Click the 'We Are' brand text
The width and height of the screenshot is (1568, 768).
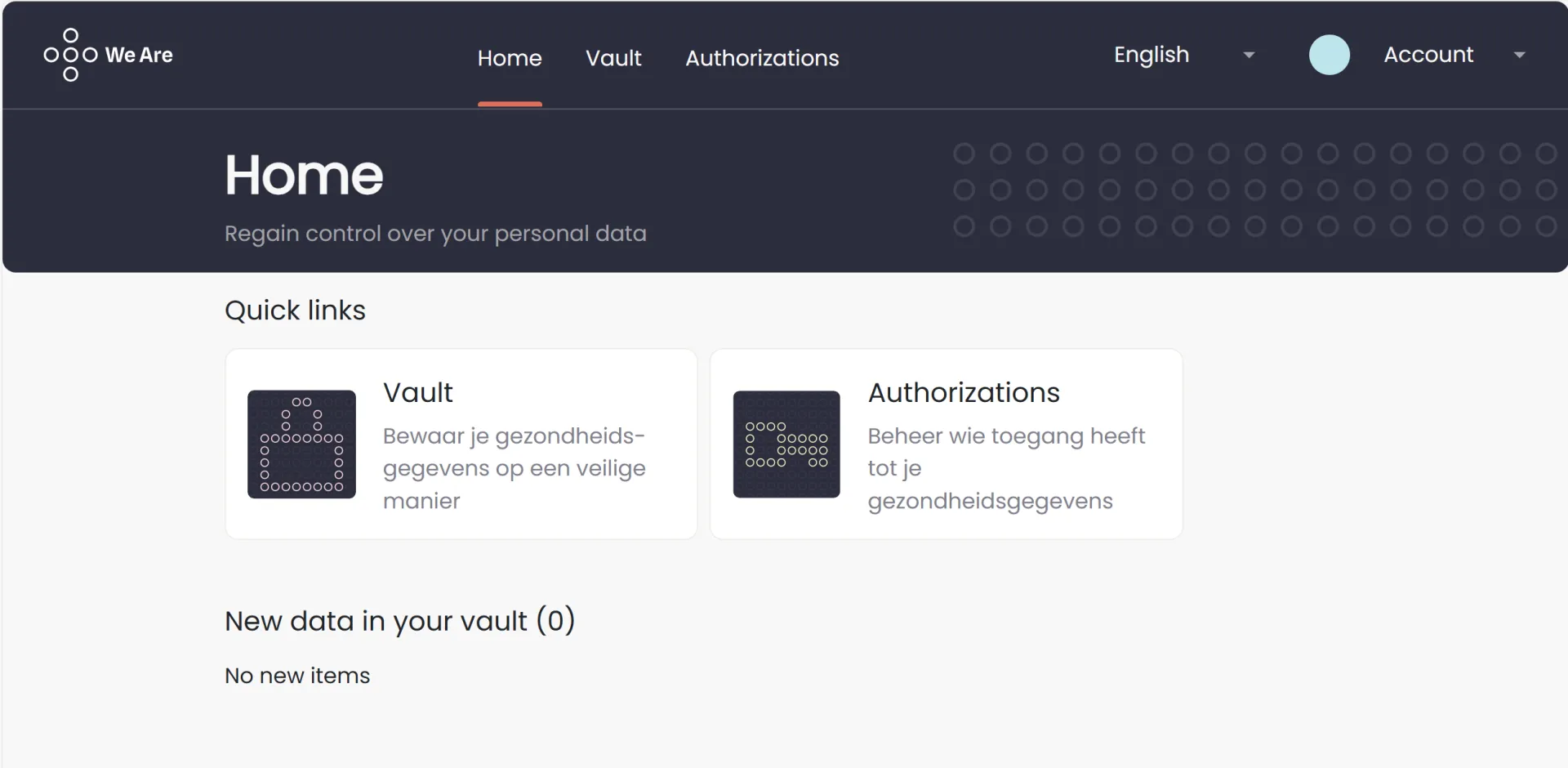click(139, 55)
